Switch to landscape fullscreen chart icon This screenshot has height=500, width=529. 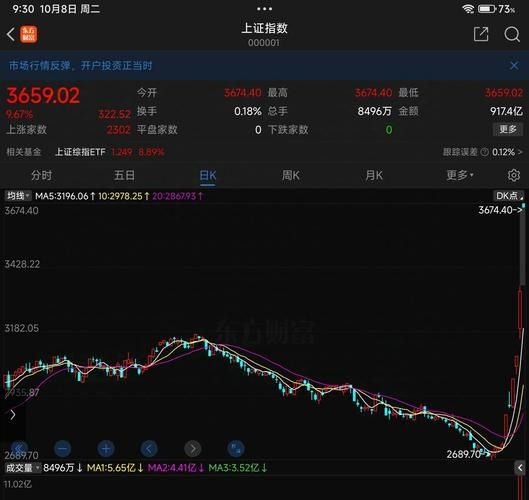(236, 449)
